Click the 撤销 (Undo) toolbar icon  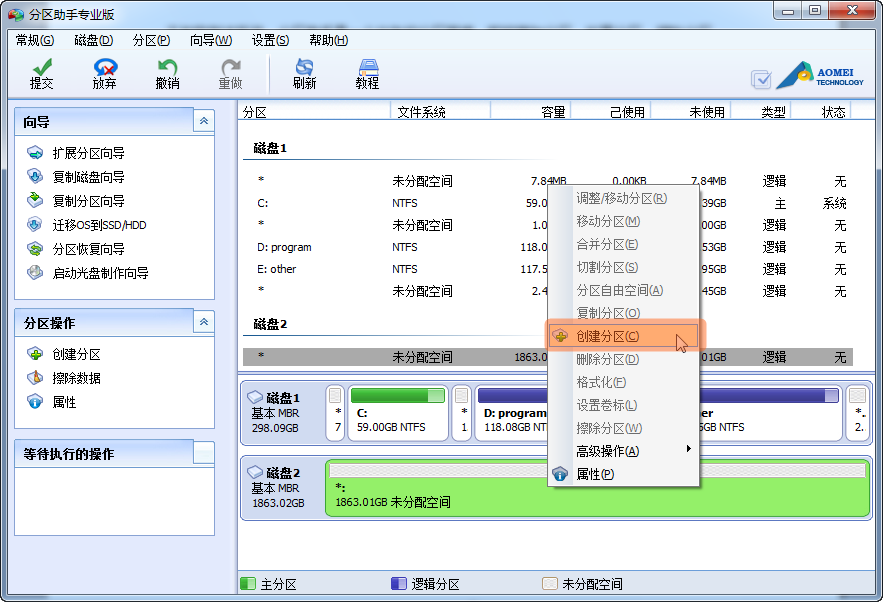pyautogui.click(x=167, y=73)
